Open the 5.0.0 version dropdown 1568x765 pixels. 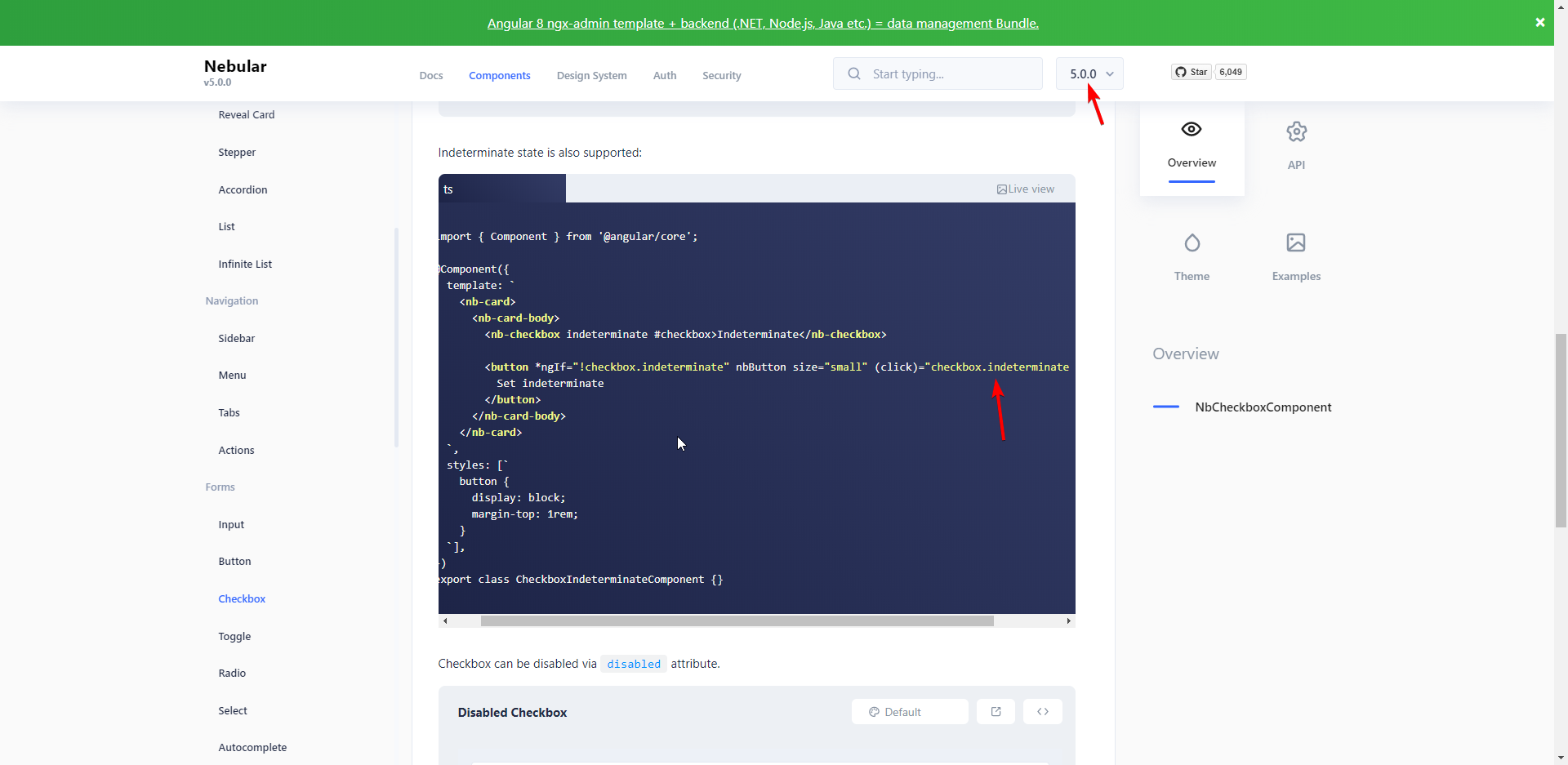1089,73
